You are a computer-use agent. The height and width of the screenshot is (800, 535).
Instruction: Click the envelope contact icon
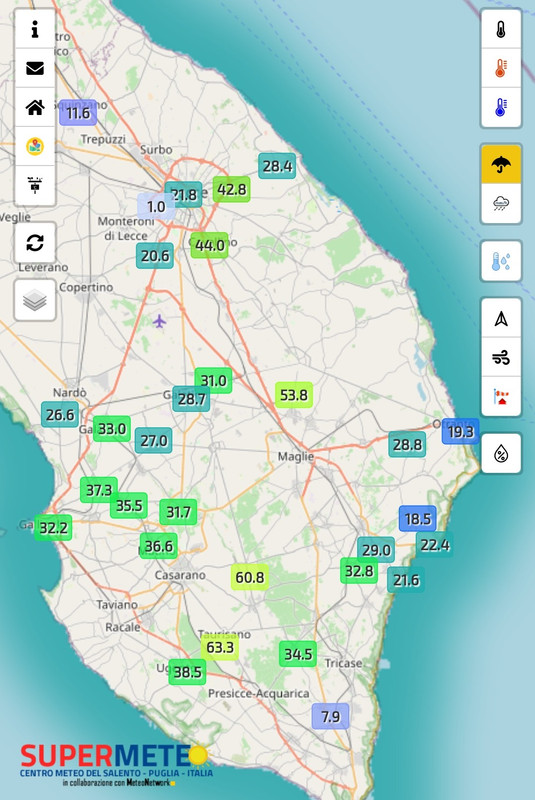coord(35,68)
